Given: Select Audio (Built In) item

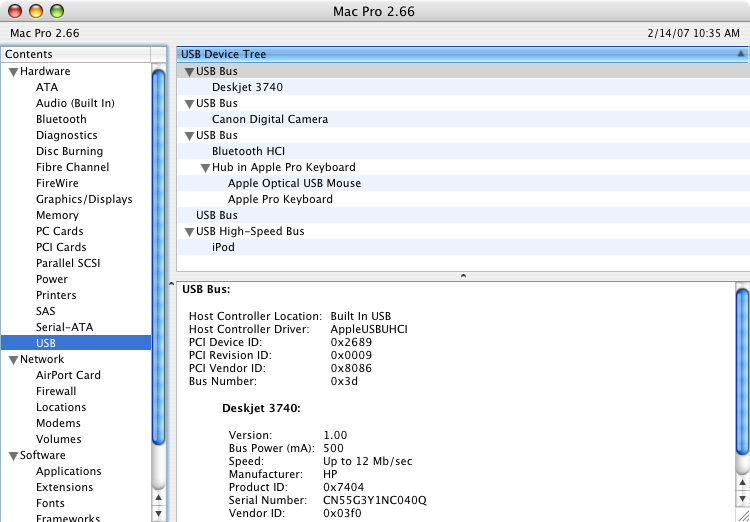Looking at the screenshot, I should point(75,103).
